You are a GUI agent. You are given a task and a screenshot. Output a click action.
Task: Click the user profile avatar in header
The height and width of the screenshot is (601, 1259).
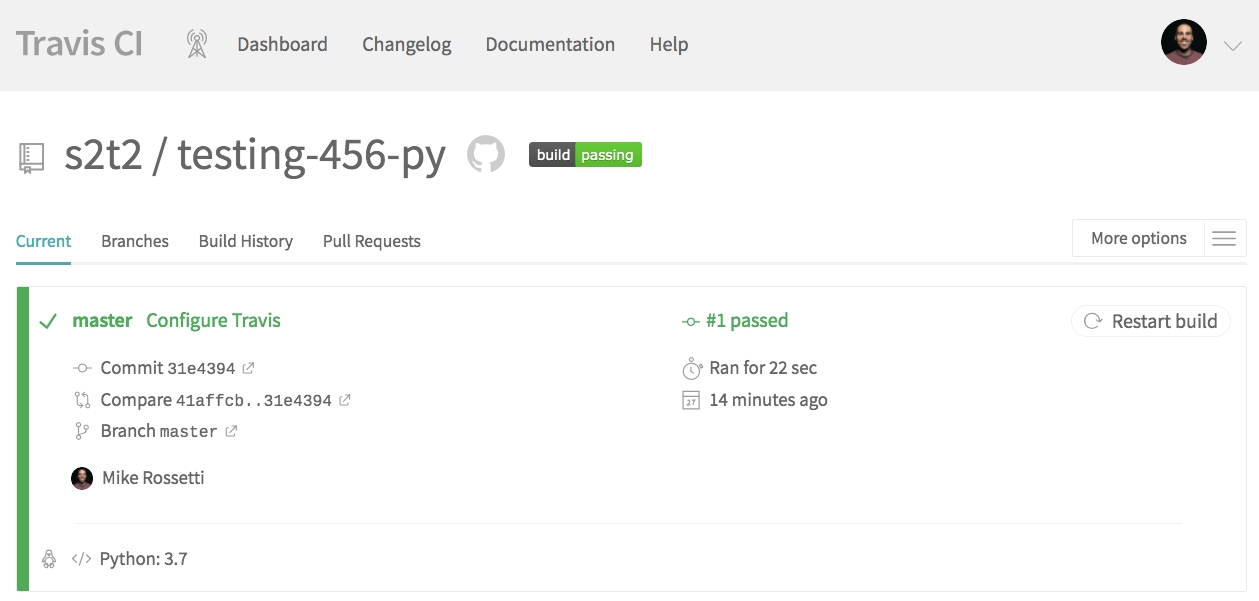tap(1183, 43)
